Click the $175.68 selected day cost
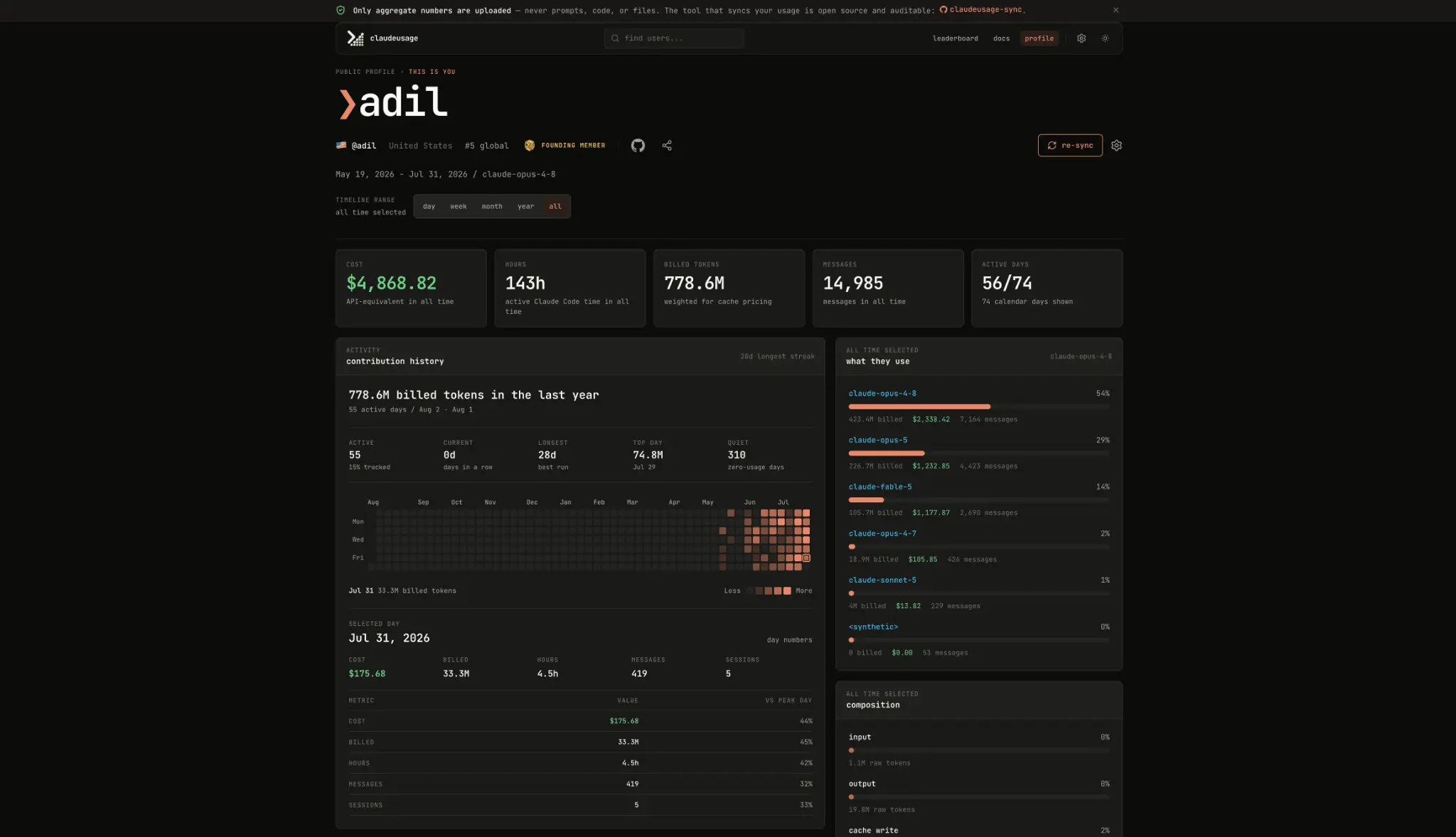This screenshot has width=1456, height=837. [367, 674]
